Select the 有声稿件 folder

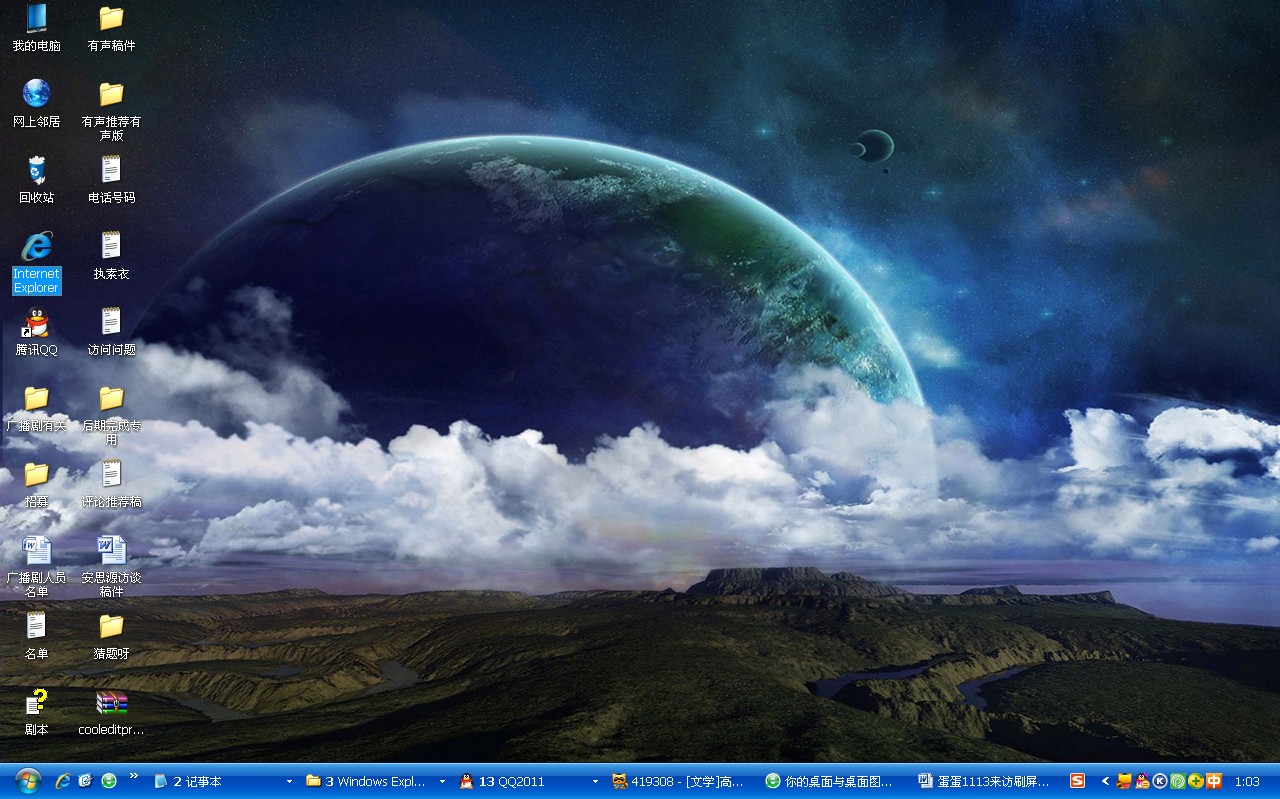[x=111, y=27]
